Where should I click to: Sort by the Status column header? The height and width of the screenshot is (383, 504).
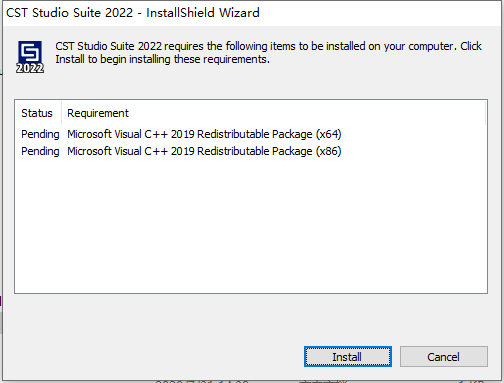click(37, 113)
